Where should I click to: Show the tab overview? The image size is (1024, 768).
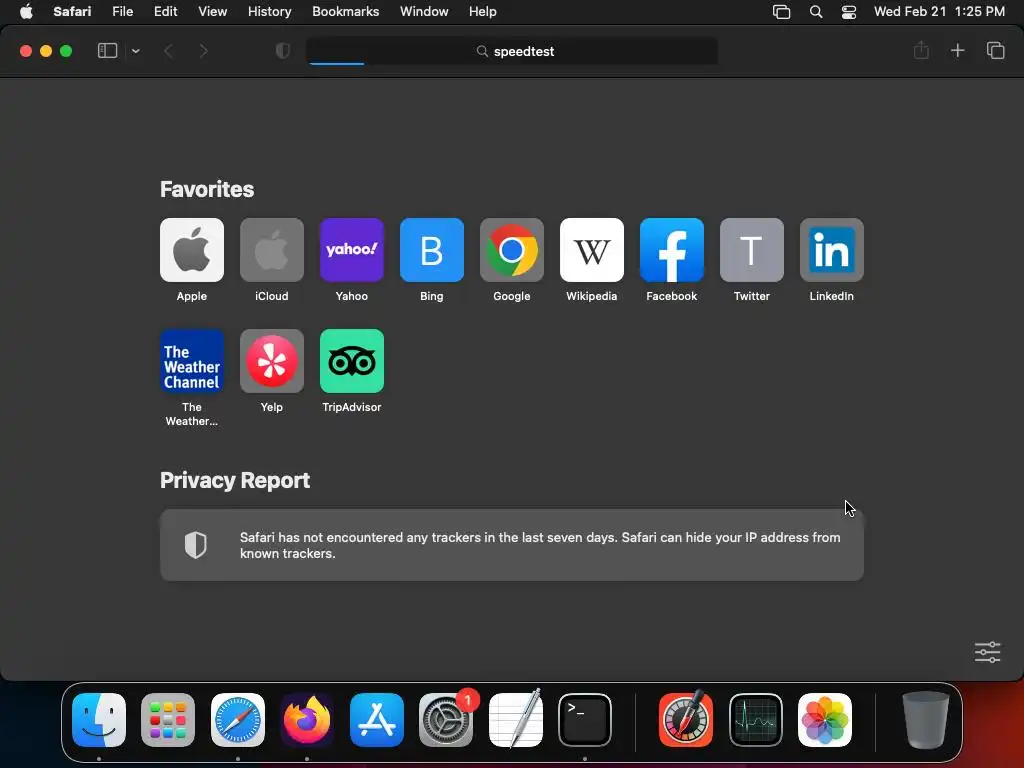pyautogui.click(x=995, y=50)
